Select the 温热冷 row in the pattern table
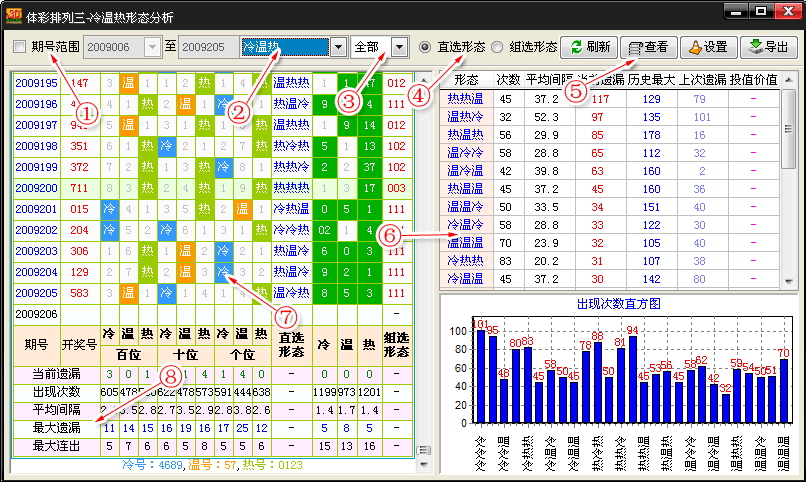The image size is (806, 482). (610, 117)
